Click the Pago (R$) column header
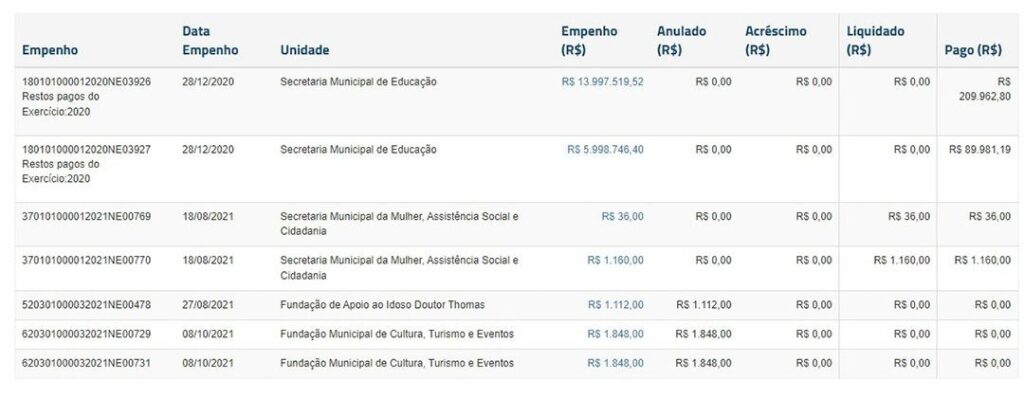Image resolution: width=1024 pixels, height=416 pixels. [973, 50]
